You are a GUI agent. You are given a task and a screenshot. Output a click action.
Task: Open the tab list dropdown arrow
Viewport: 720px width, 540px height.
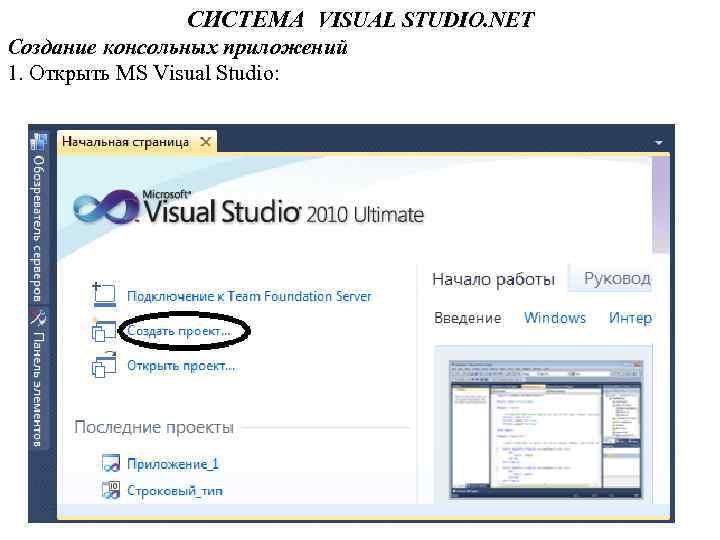point(659,143)
